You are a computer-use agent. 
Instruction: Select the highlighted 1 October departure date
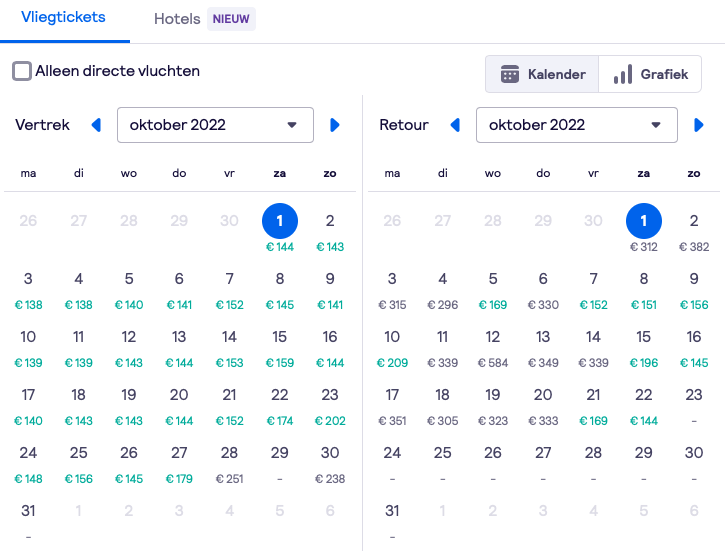coord(280,221)
